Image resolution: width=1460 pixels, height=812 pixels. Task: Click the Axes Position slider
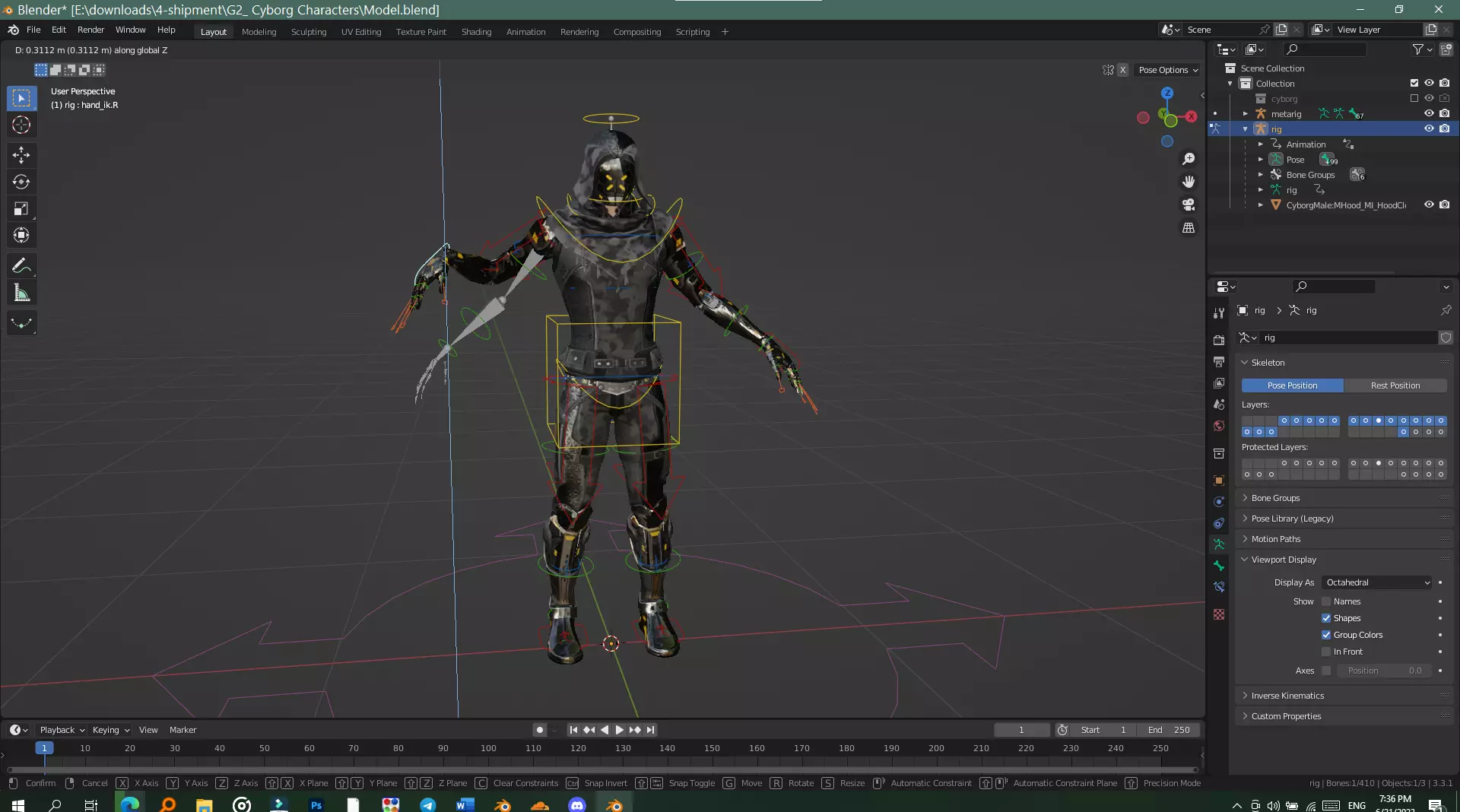click(x=1384, y=671)
